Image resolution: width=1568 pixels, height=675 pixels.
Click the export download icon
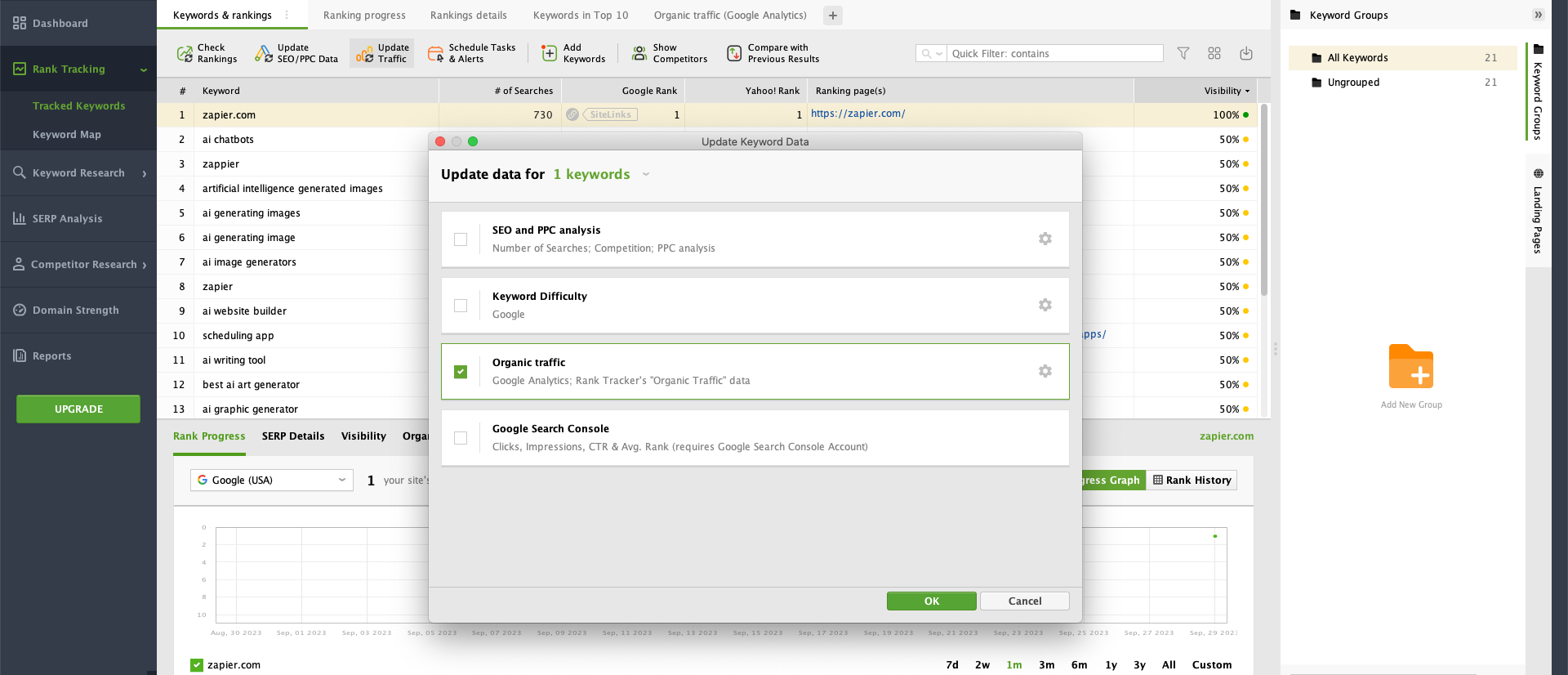(1246, 53)
